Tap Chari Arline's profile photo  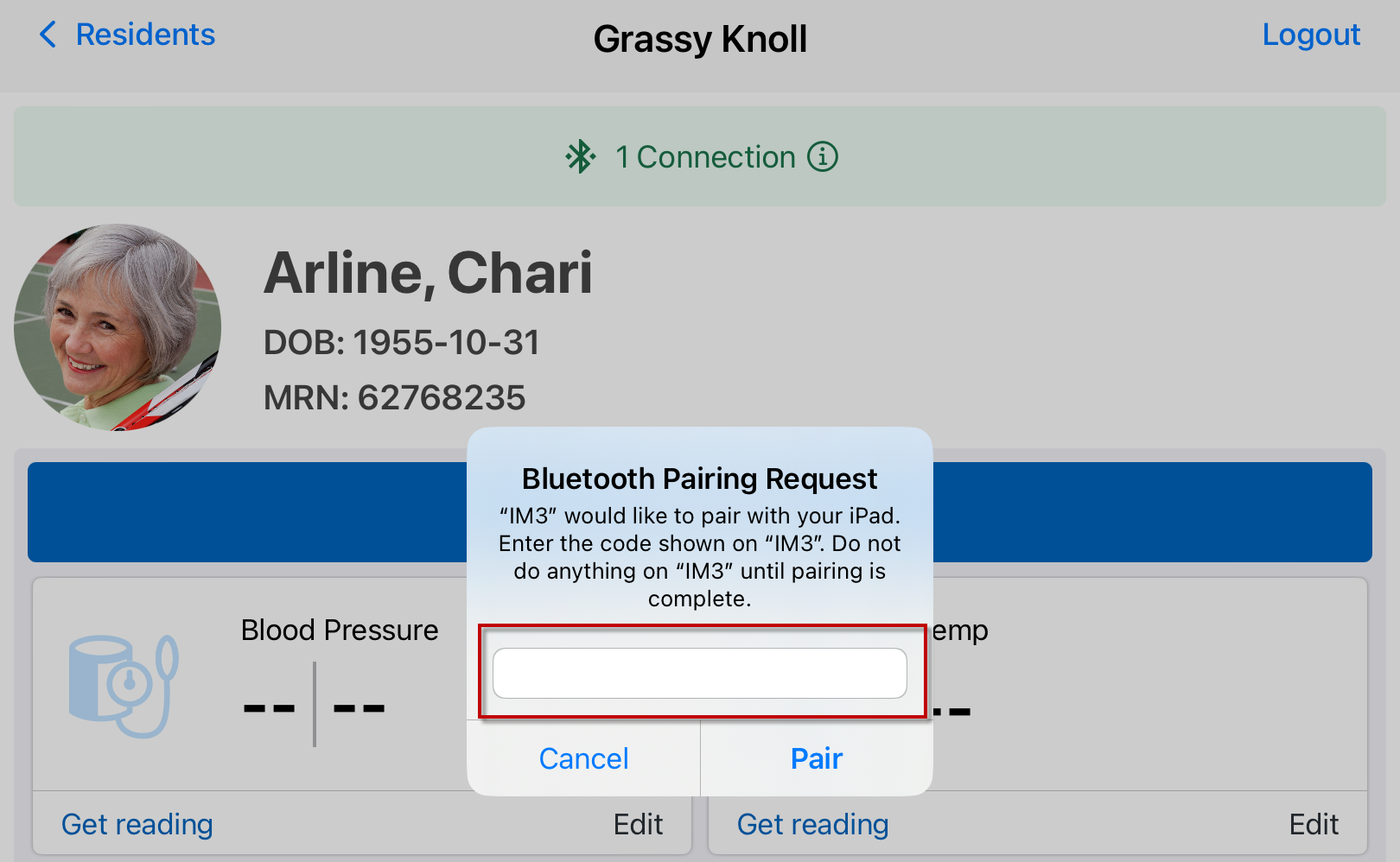pos(118,328)
